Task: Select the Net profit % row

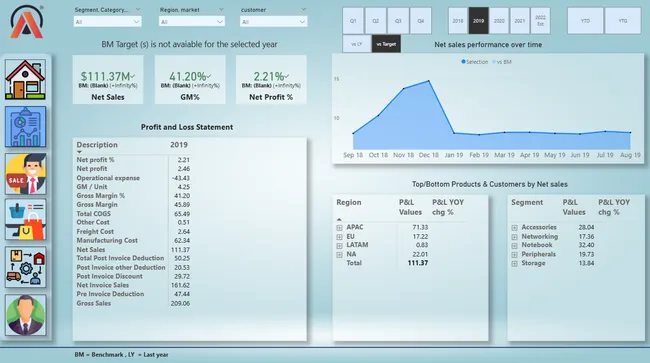Action: 133,160
